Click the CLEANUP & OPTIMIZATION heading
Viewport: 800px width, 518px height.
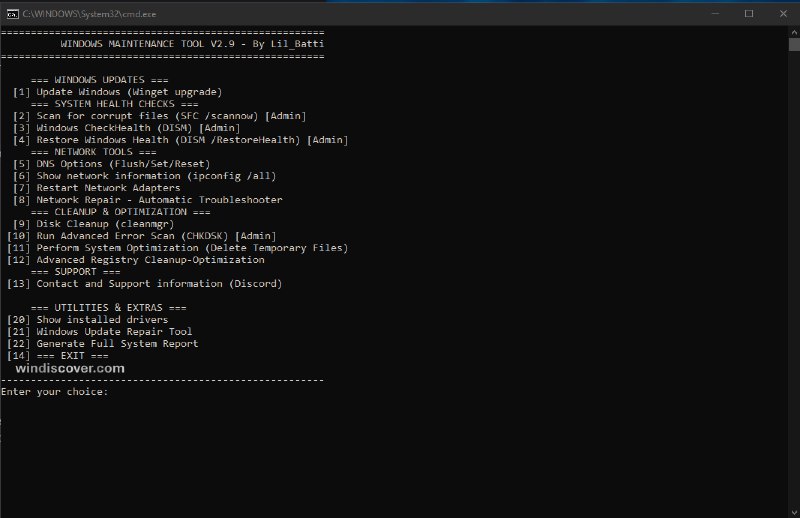[x=120, y=212]
